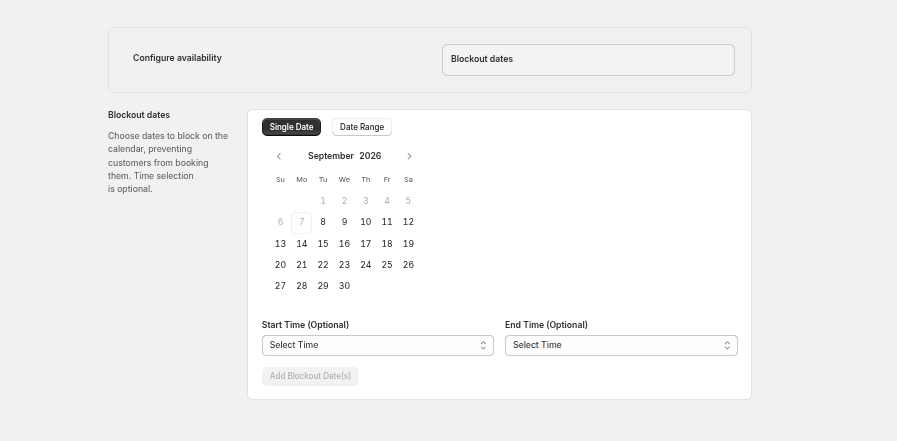Pick September 22
Viewport: 897px width, 441px height.
(323, 265)
